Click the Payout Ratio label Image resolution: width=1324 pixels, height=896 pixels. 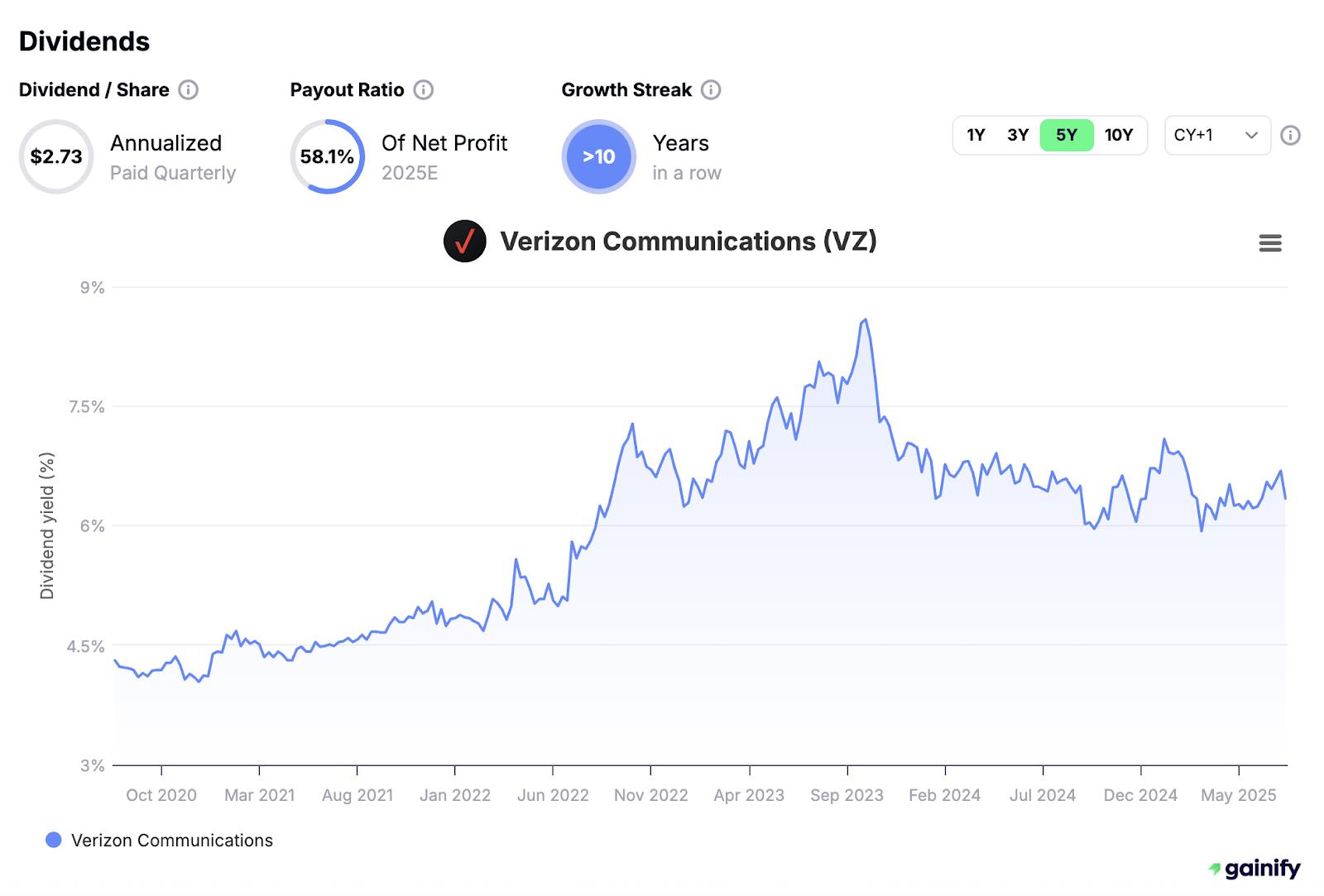(347, 89)
